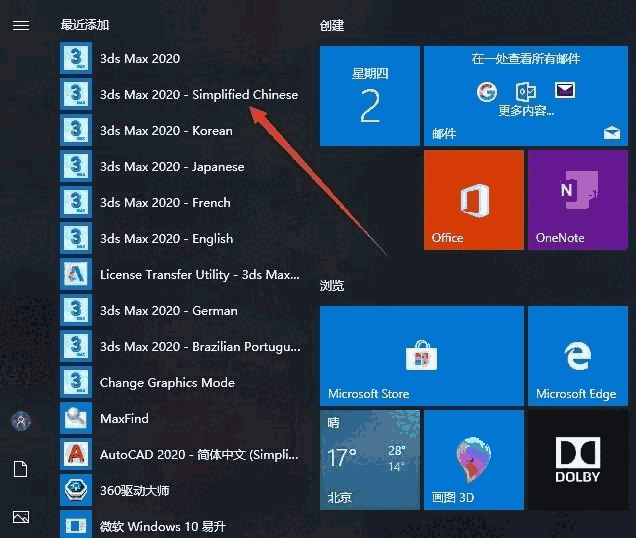The image size is (636, 538).
Task: Click the Outlook icon in mail tile
Action: pyautogui.click(x=526, y=91)
